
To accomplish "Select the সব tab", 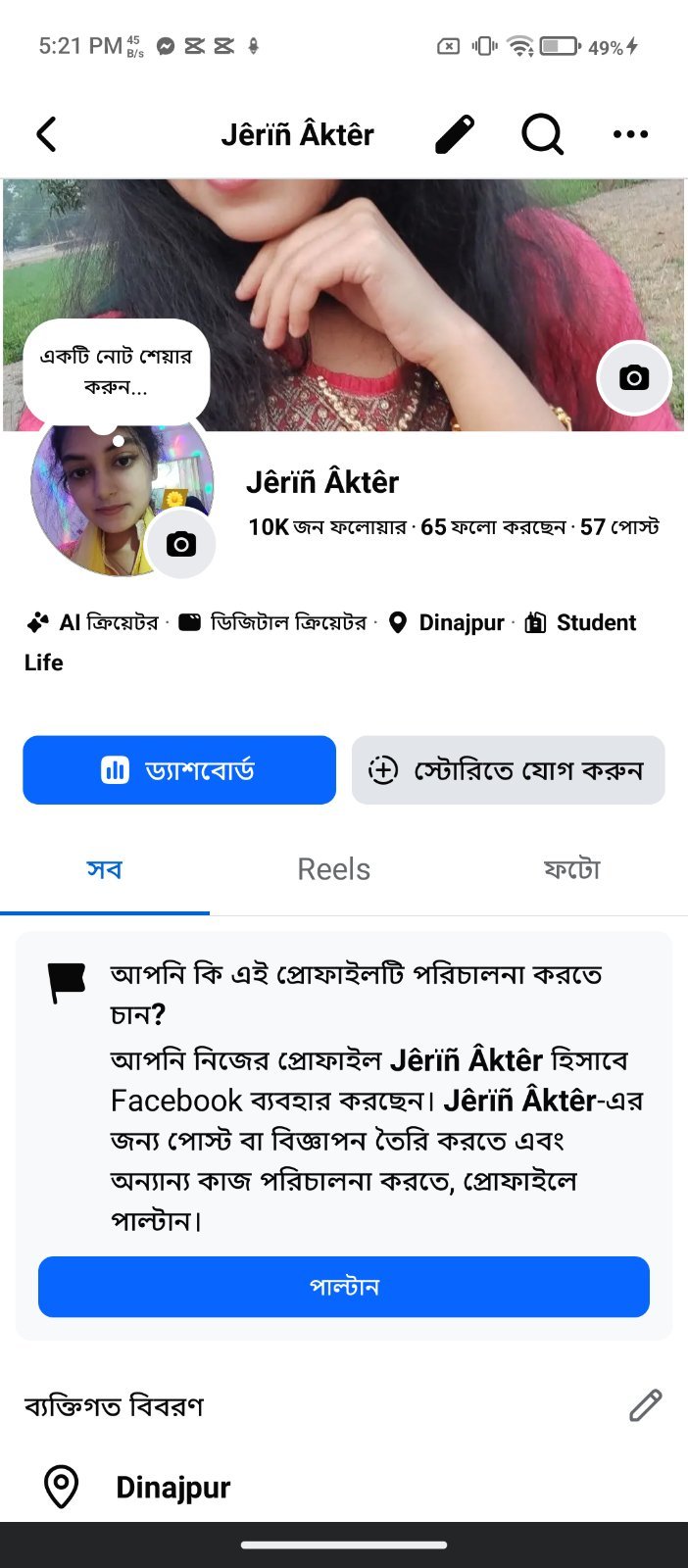I will pos(104,869).
